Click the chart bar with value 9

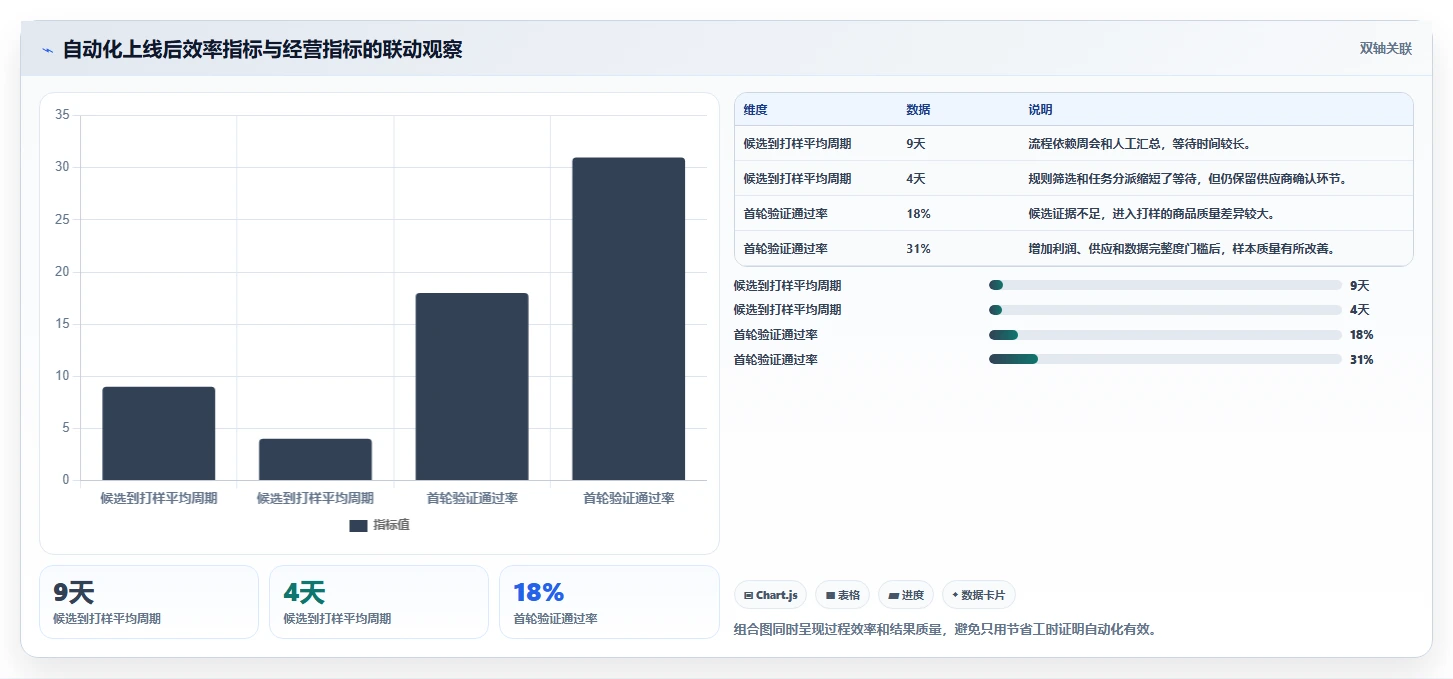click(x=159, y=433)
